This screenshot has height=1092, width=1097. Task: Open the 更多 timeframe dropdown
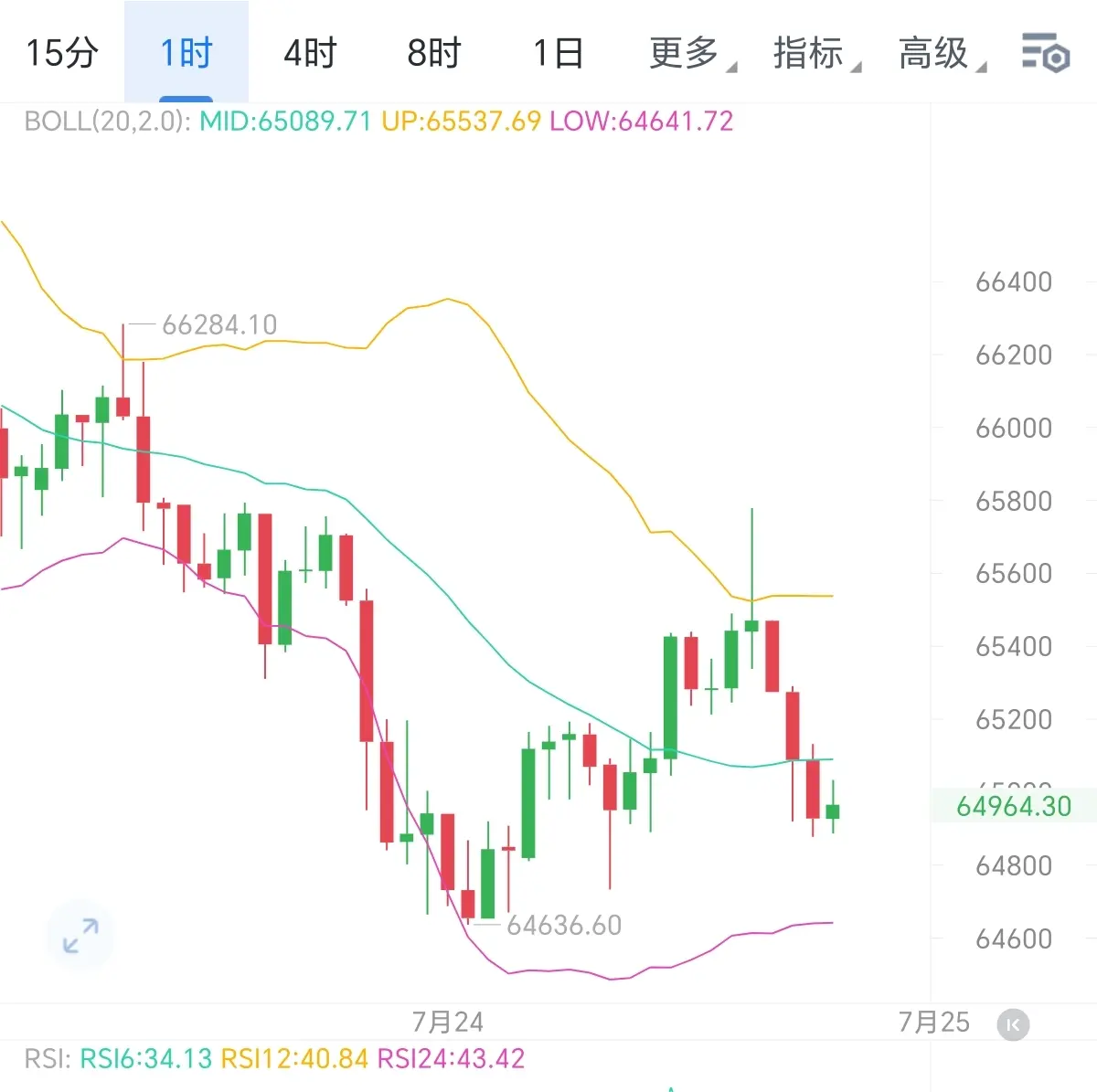[692, 53]
